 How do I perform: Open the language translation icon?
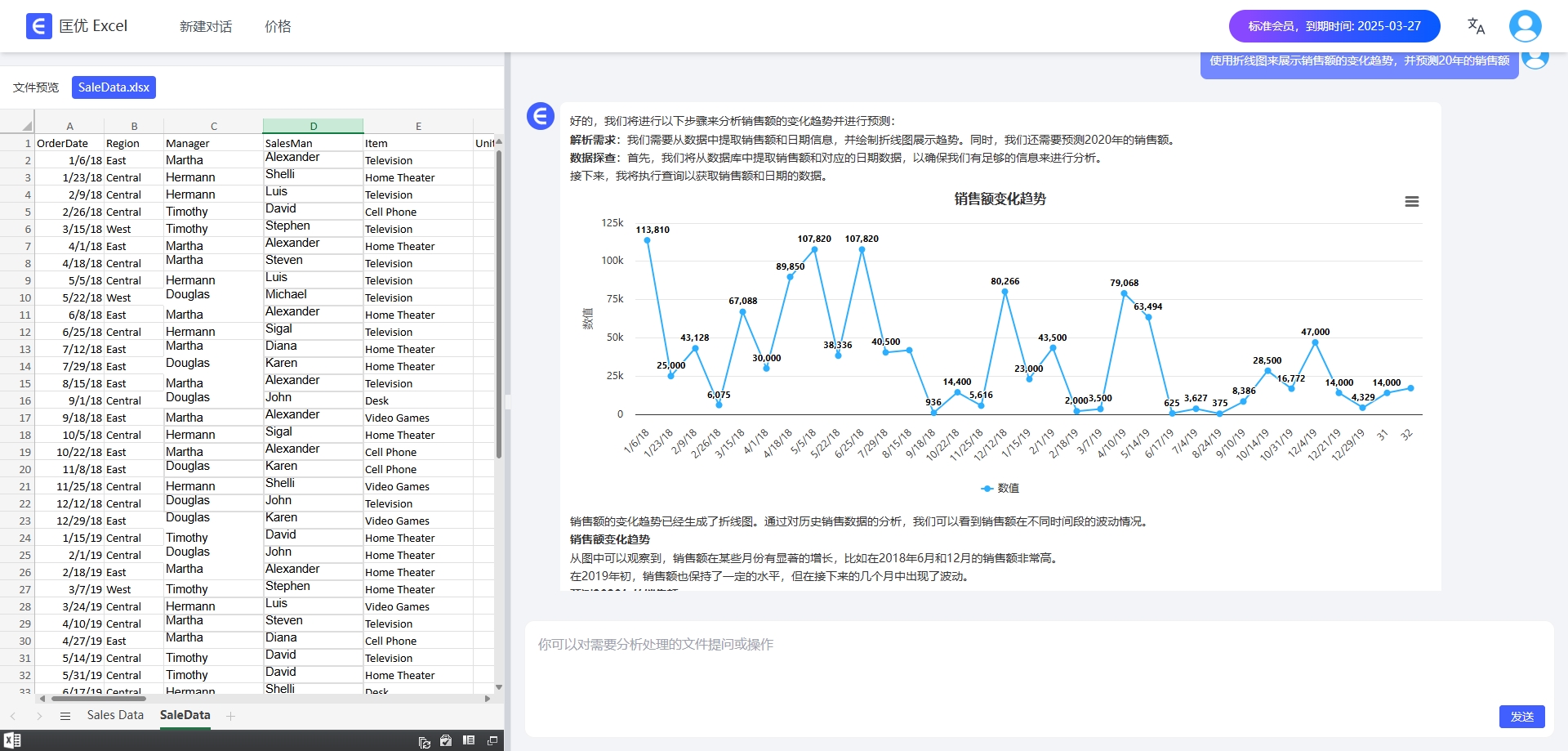(x=1476, y=26)
